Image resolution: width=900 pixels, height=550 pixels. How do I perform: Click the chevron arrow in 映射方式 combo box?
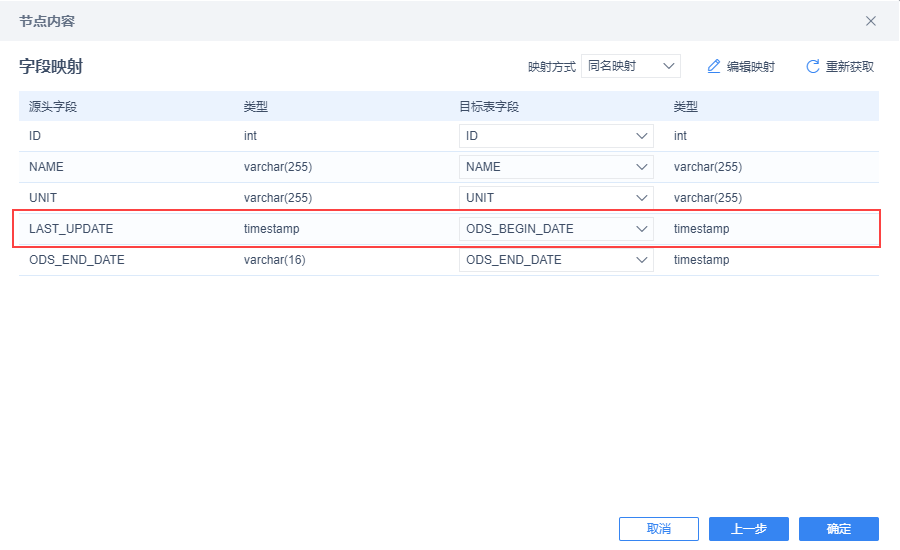pos(668,66)
